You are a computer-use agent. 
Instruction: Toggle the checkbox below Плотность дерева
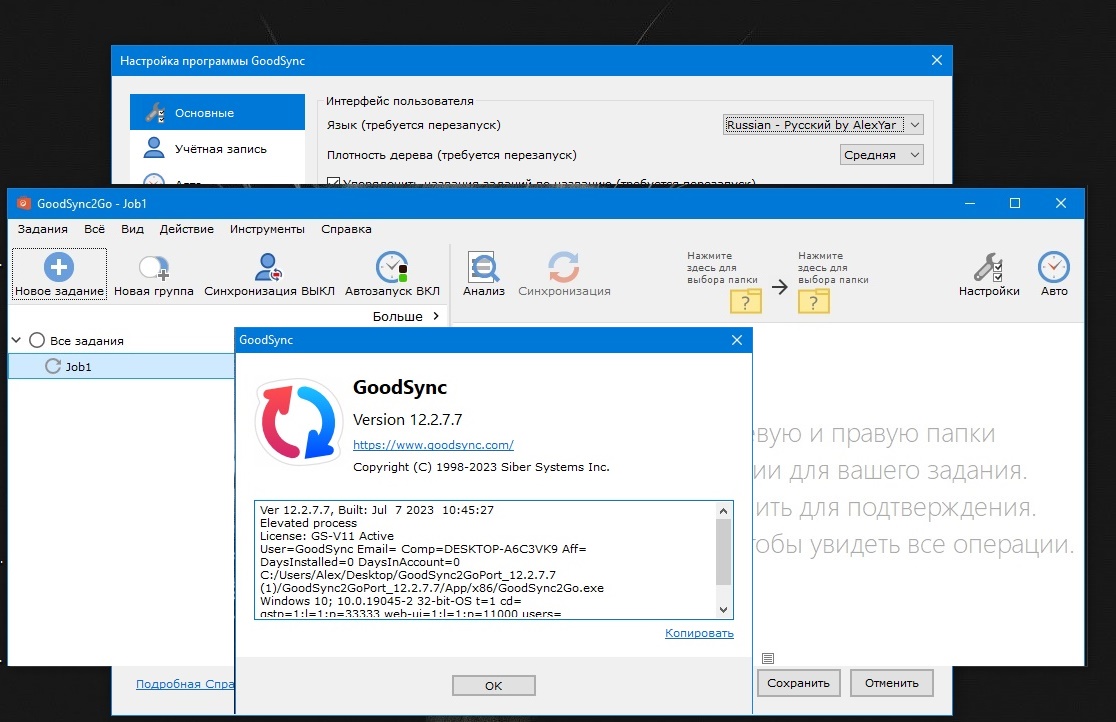tap(333, 182)
